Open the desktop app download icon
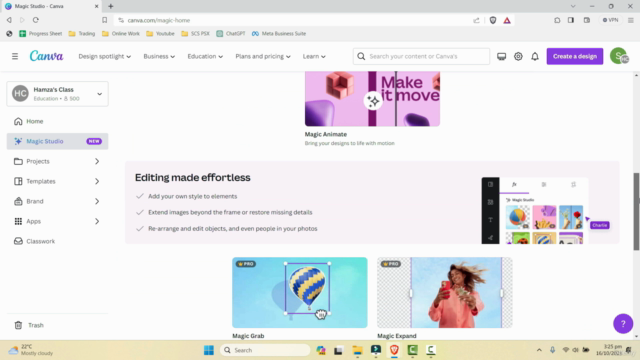Image resolution: width=640 pixels, height=360 pixels. [x=501, y=56]
